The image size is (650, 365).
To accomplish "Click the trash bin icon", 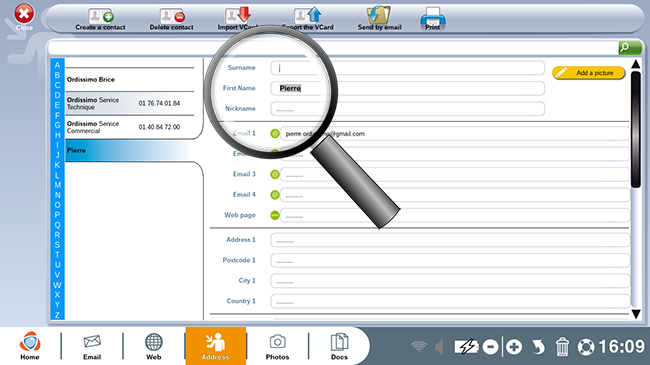I will click(562, 347).
